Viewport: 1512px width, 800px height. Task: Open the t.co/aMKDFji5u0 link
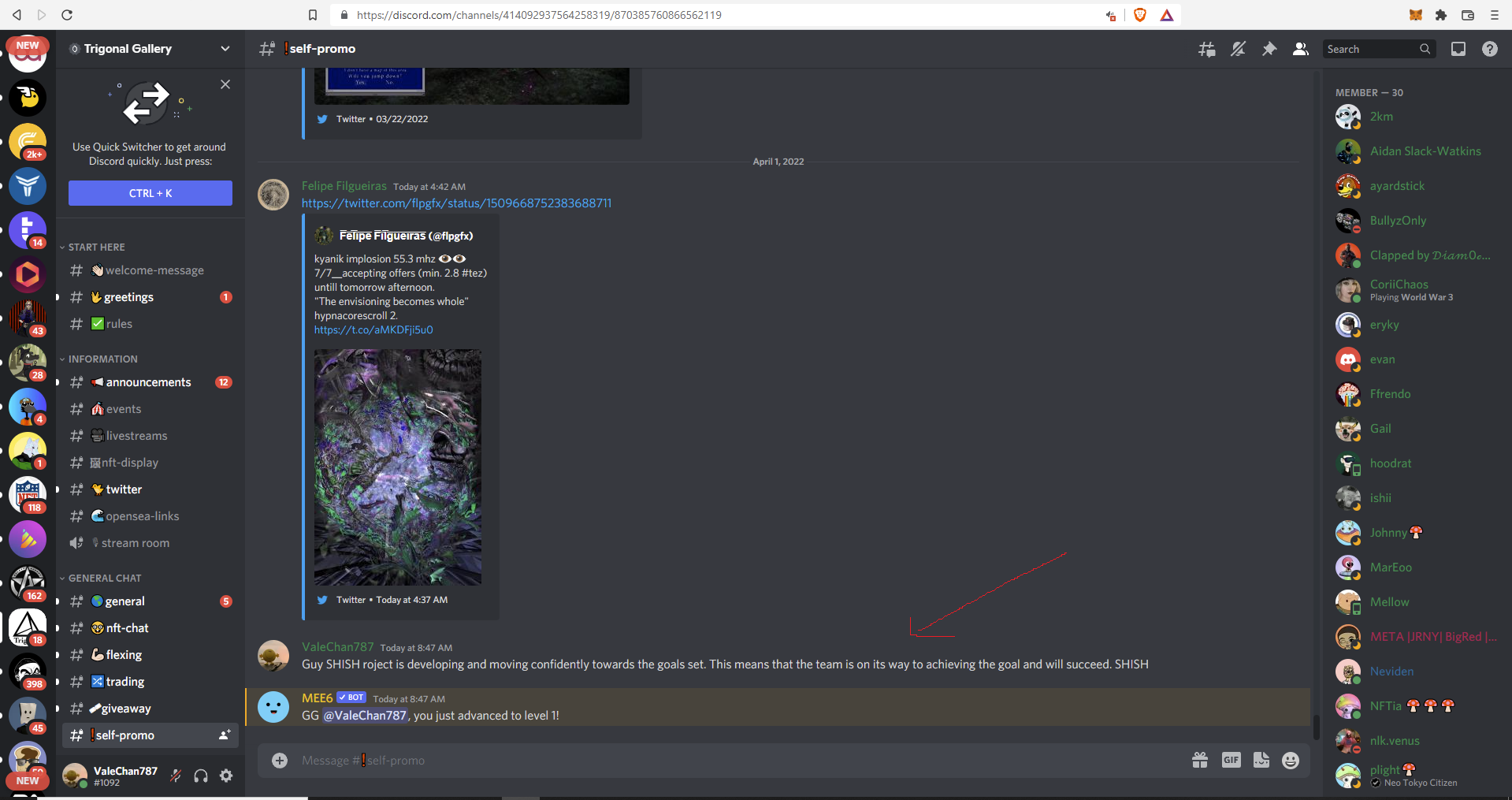point(373,330)
